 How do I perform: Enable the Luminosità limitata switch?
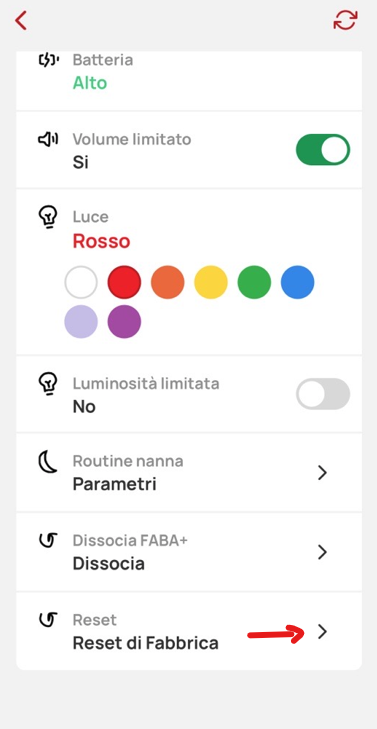click(323, 394)
